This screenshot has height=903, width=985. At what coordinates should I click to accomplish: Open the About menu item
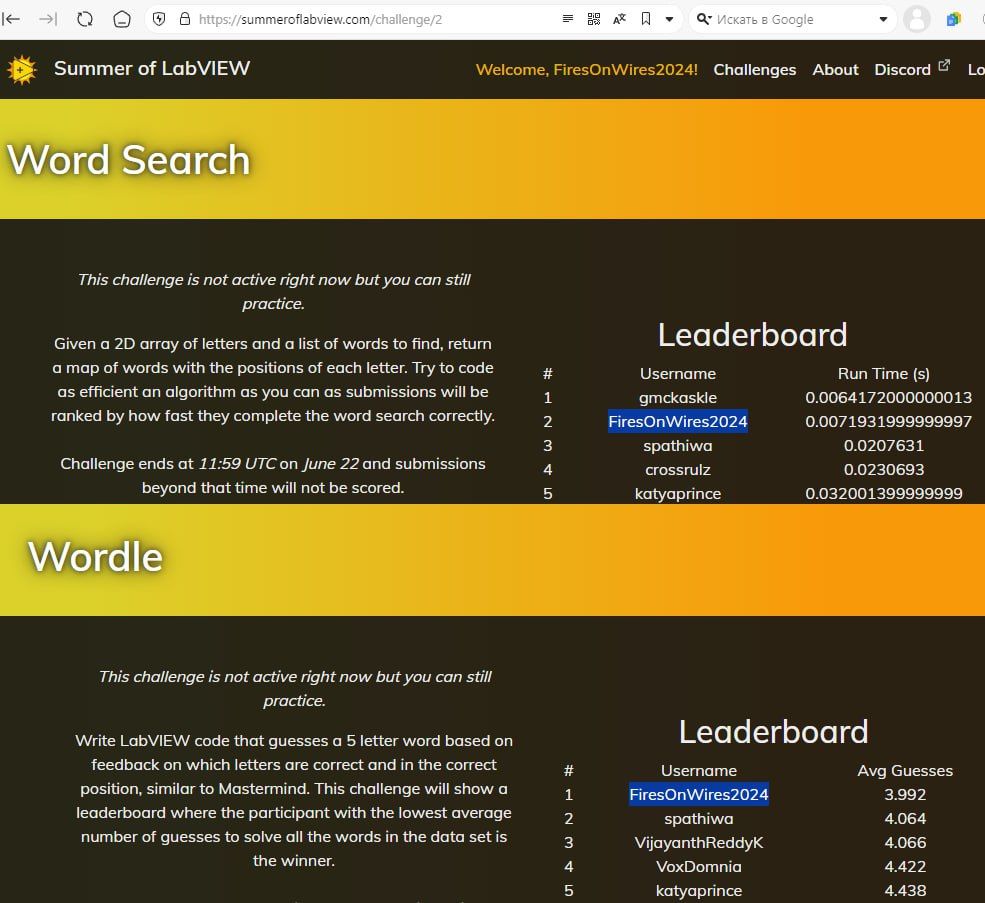(835, 69)
